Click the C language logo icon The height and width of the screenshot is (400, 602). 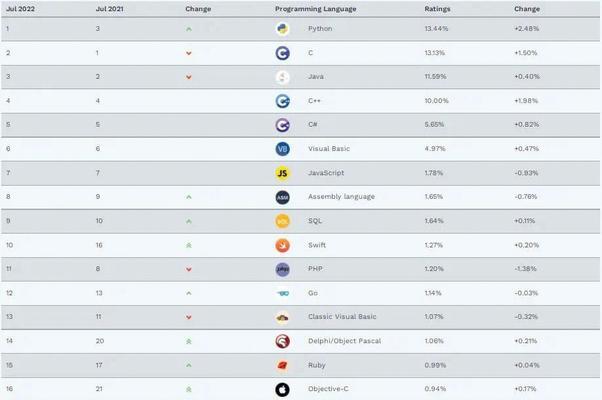282,52
